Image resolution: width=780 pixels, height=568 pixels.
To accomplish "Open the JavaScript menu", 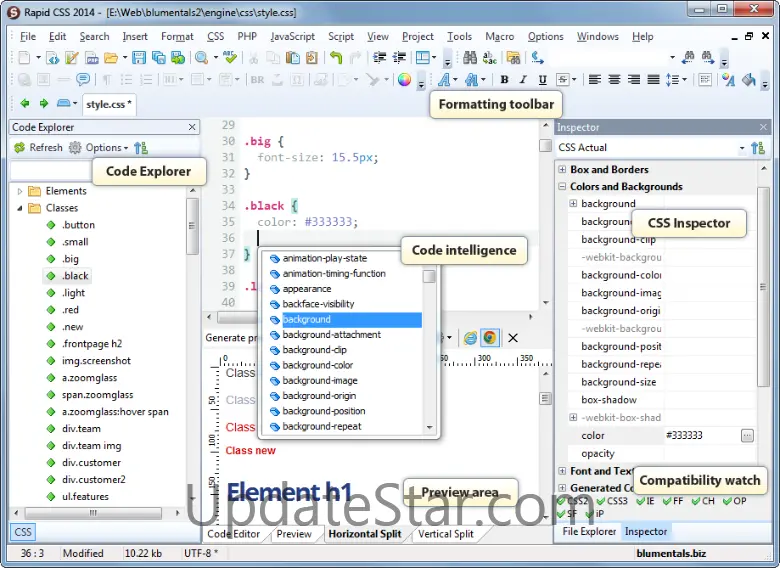I will click(292, 37).
